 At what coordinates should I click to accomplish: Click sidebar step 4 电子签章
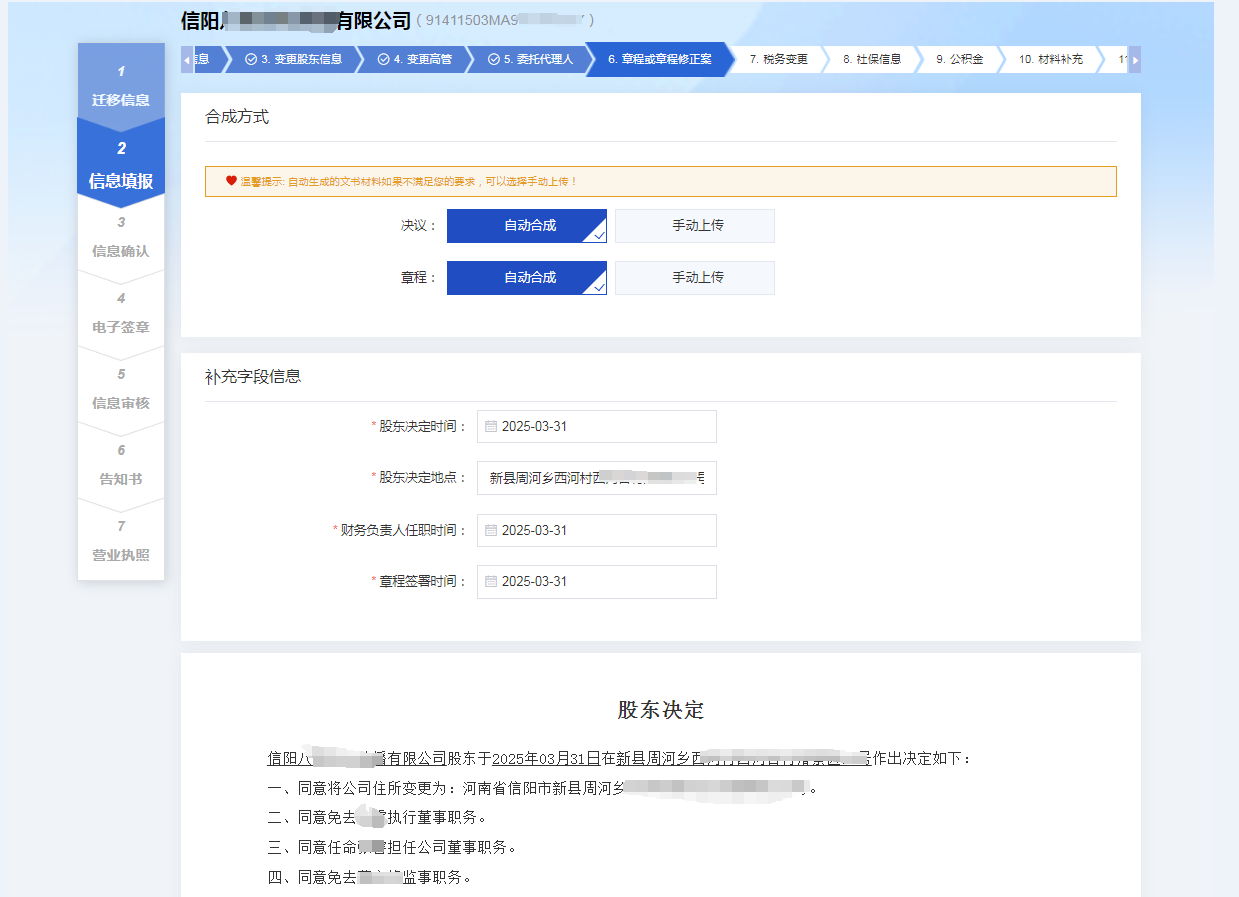121,314
